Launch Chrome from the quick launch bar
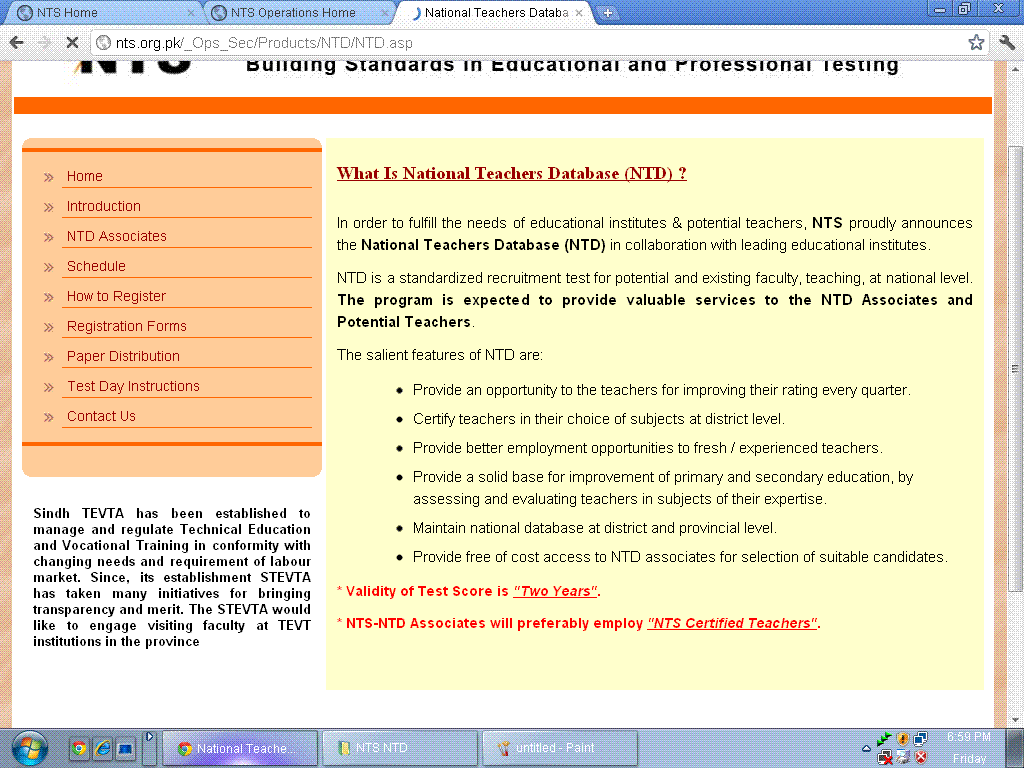Screen dimensions: 1024x768 pyautogui.click(x=80, y=748)
